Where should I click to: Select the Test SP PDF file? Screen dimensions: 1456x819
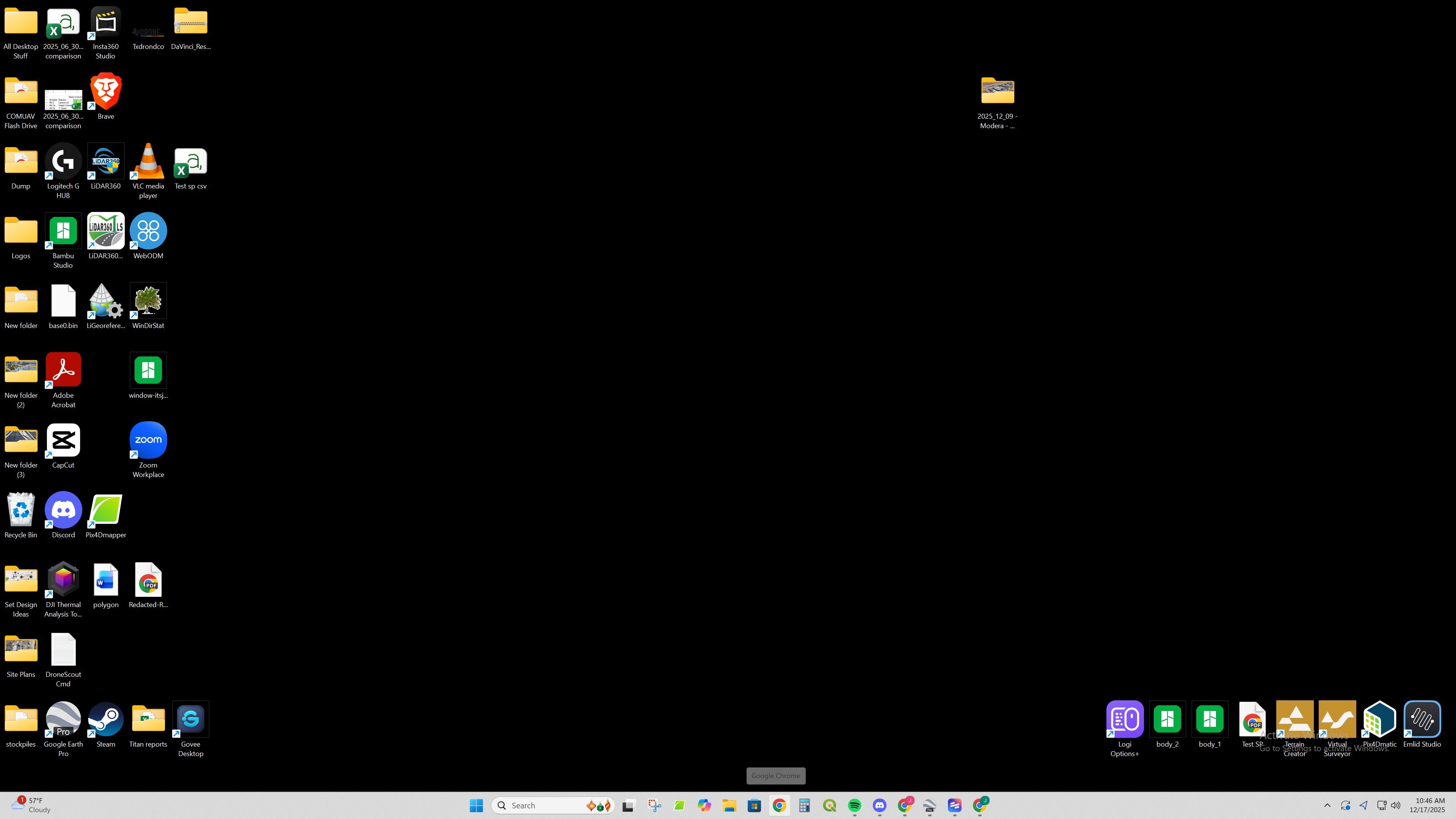click(x=1252, y=725)
